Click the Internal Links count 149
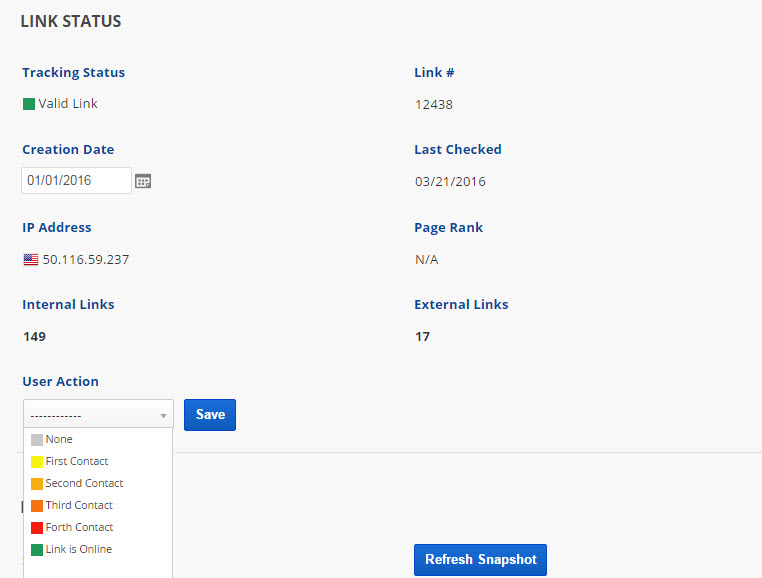The width and height of the screenshot is (762, 578). click(34, 337)
